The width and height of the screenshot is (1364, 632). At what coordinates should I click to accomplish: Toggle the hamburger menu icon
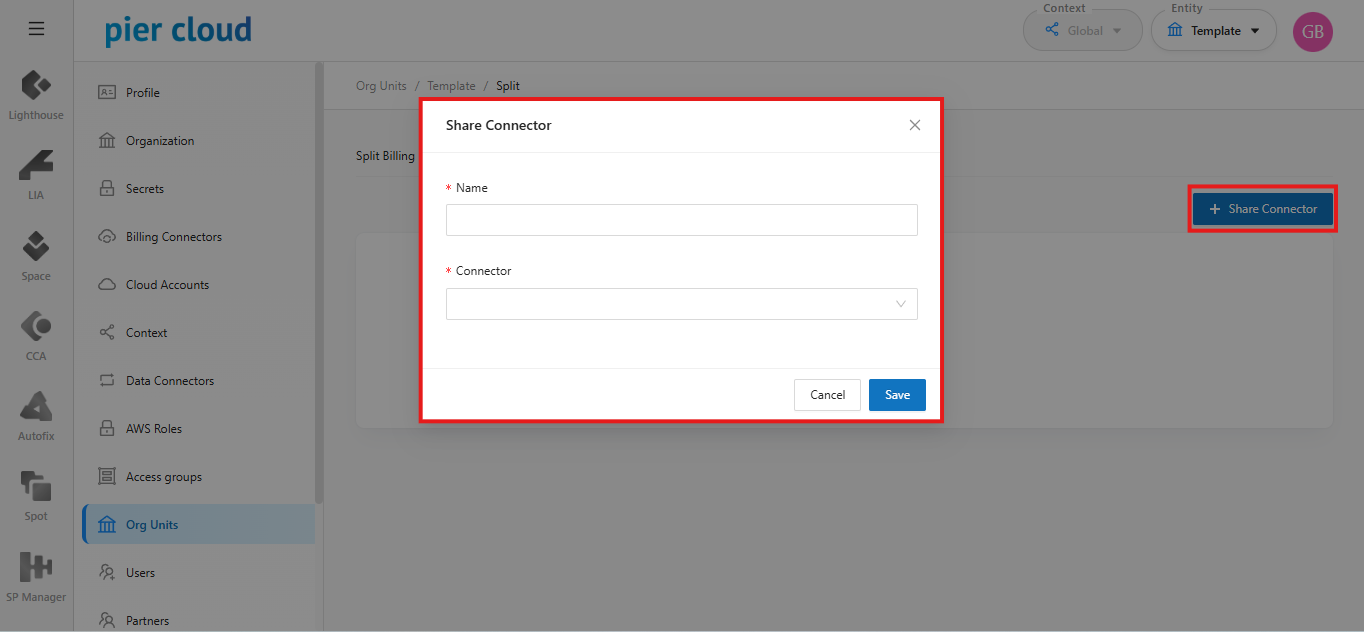tap(36, 29)
